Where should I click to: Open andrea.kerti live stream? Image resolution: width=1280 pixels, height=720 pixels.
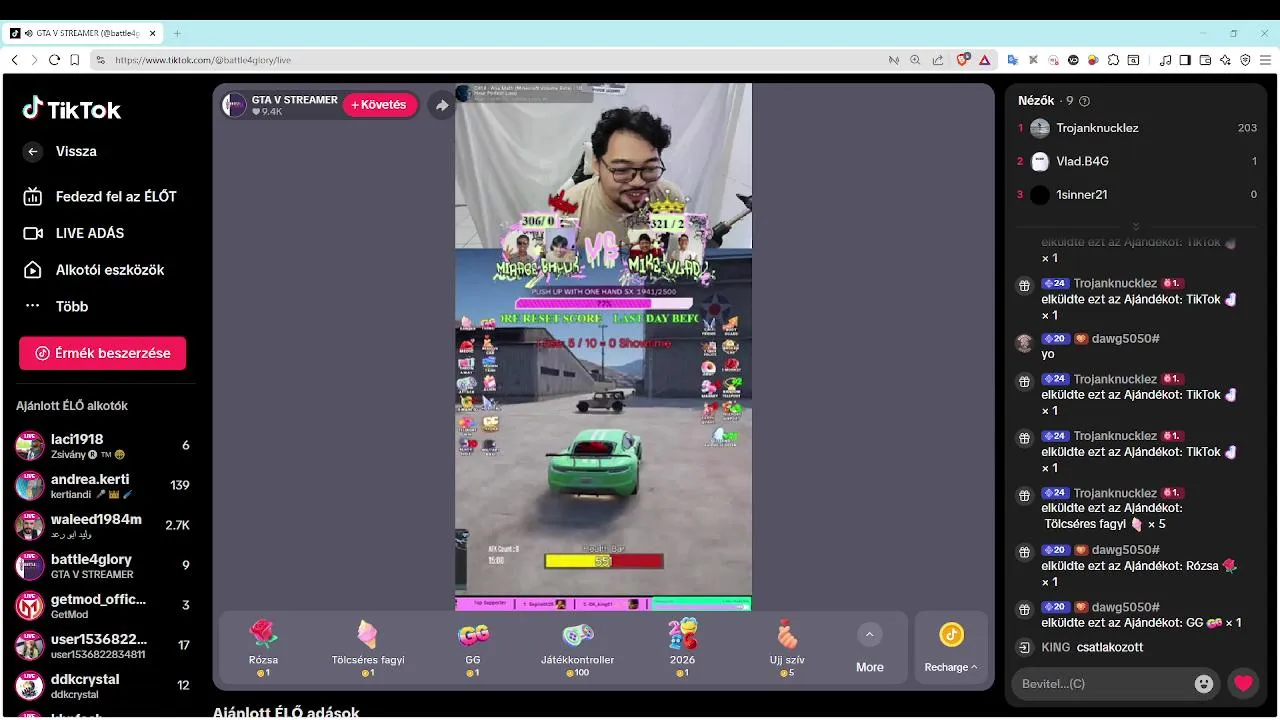(x=102, y=486)
